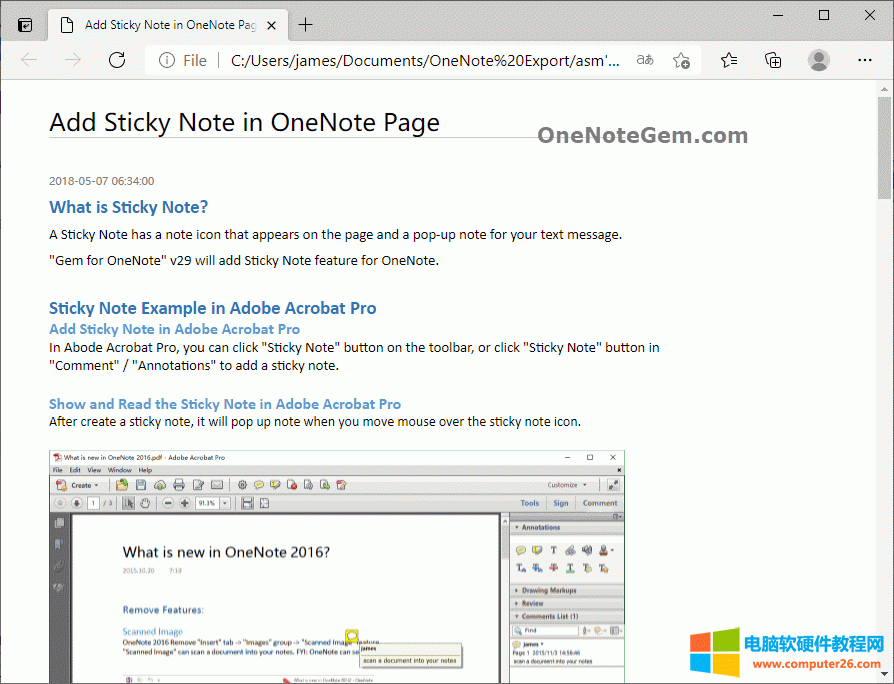Click the browser back arrow
The image size is (894, 684).
pyautogui.click(x=29, y=60)
